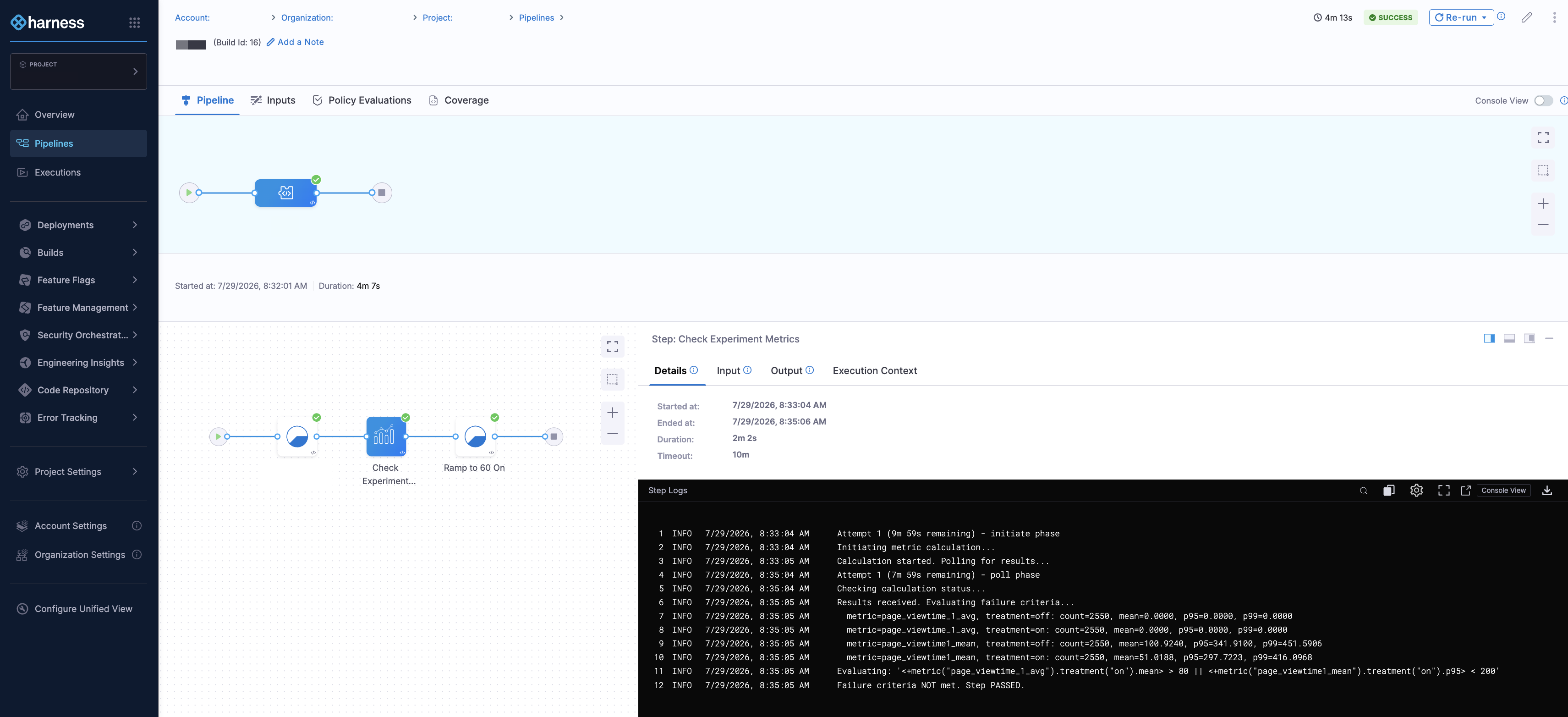Screen dimensions: 1568x717
Task: Enter fullscreen for the upper pipeline canvas
Action: click(1543, 138)
